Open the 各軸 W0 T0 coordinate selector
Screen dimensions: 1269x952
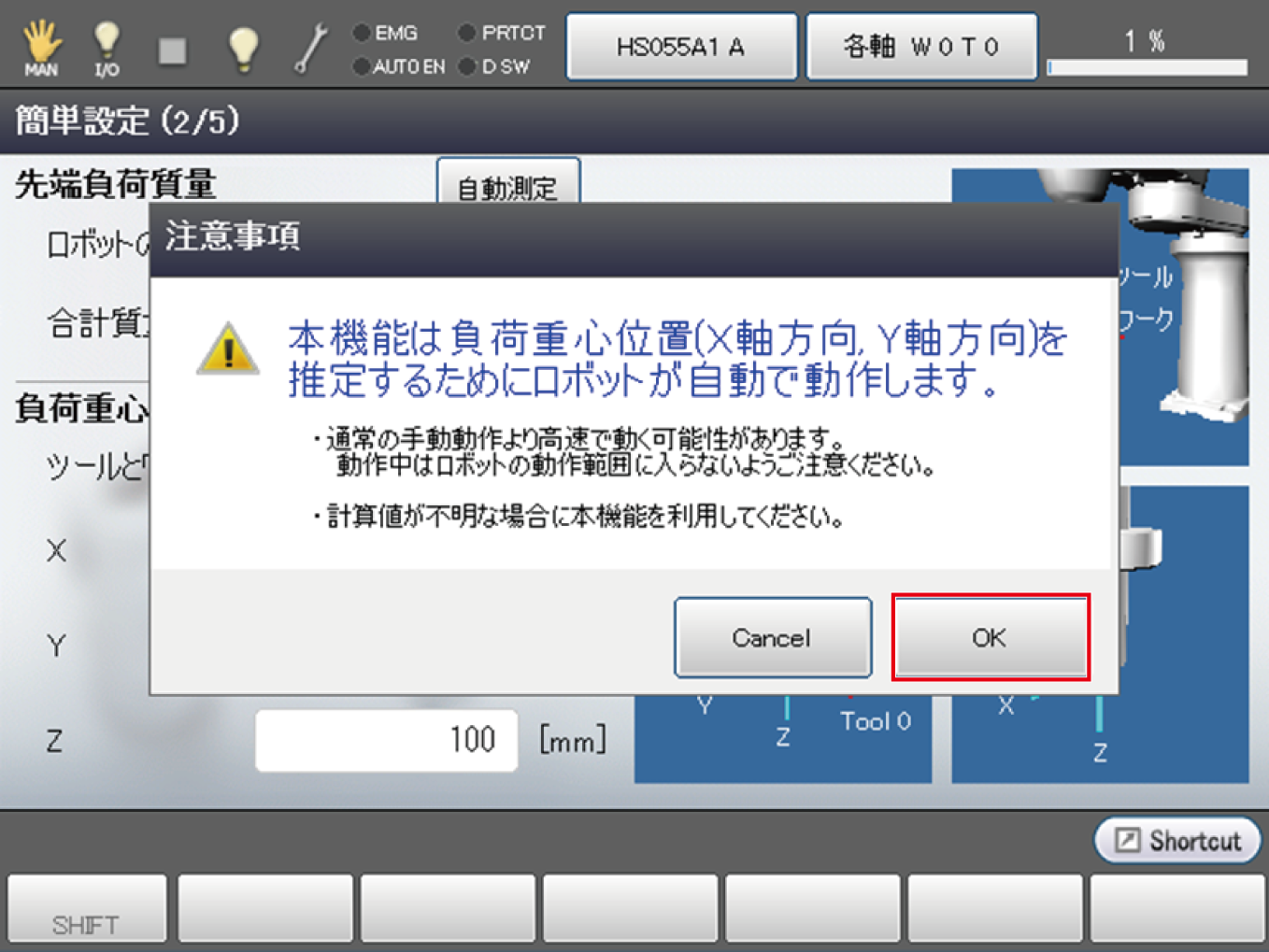[921, 47]
